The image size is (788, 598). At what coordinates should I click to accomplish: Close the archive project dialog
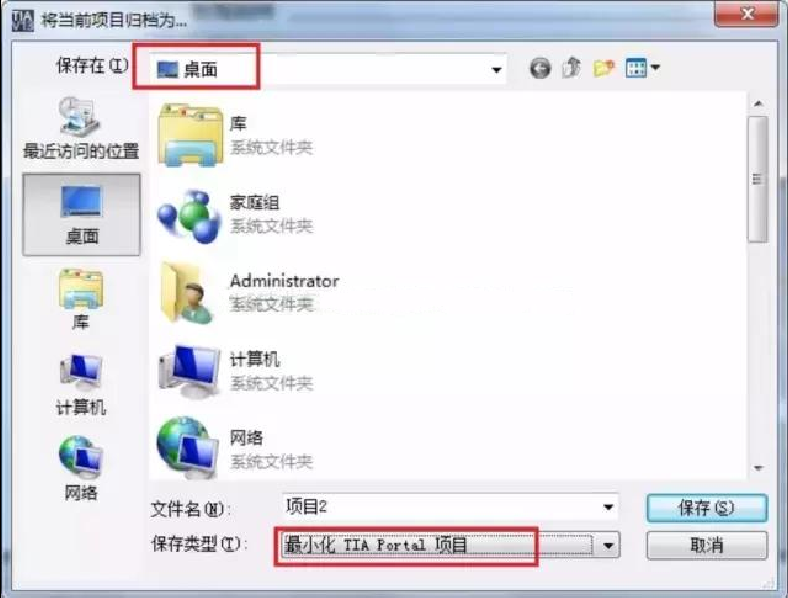[746, 14]
